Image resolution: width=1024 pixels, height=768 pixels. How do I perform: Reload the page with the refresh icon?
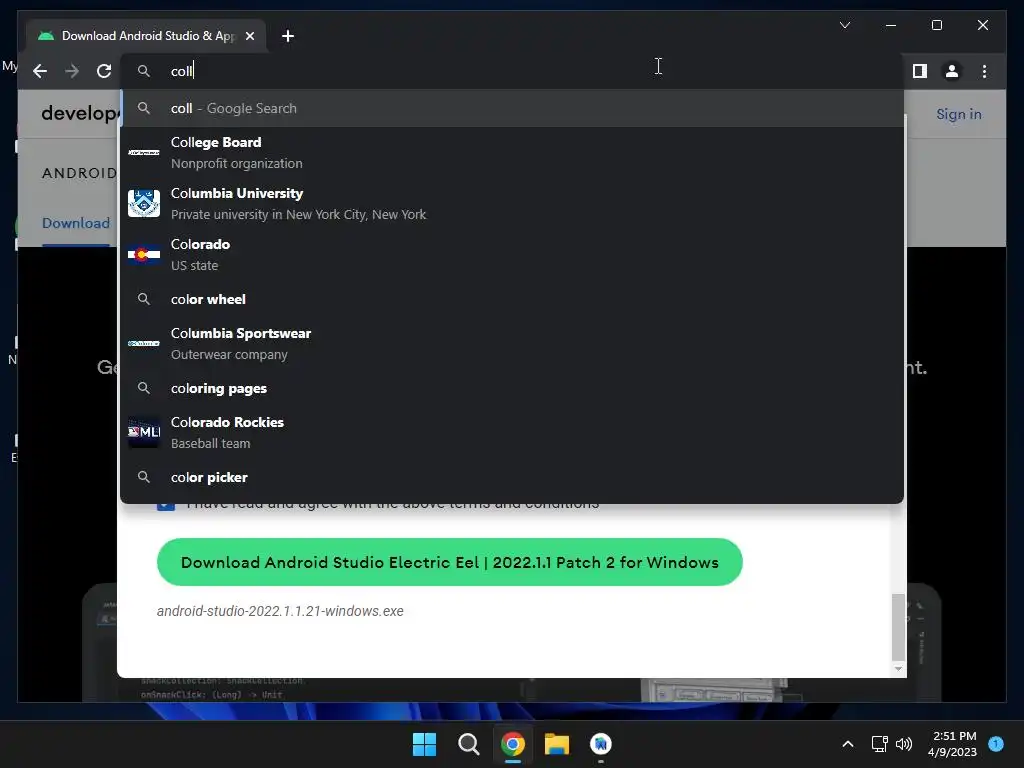point(104,71)
